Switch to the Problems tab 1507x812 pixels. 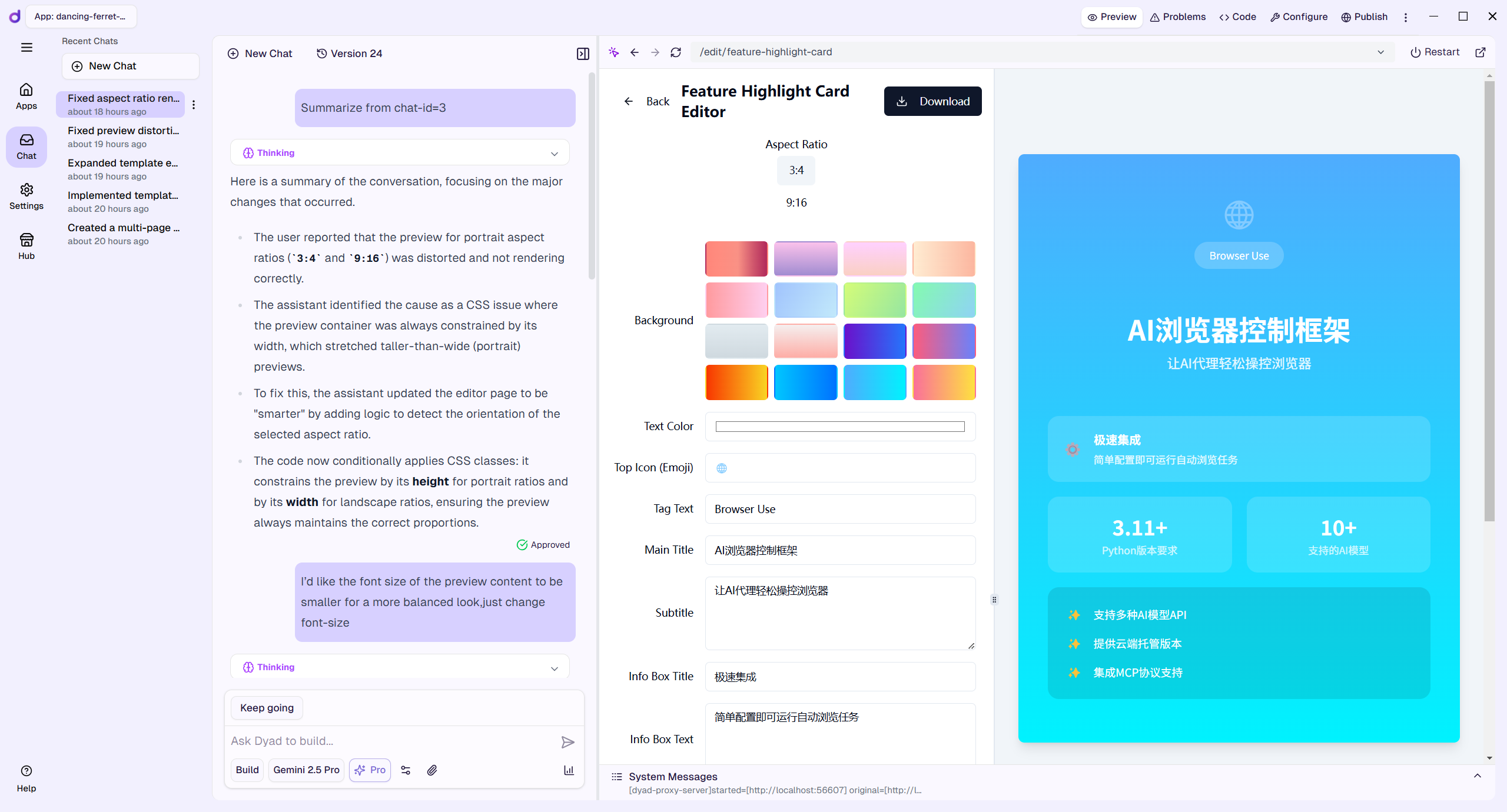(x=1177, y=17)
